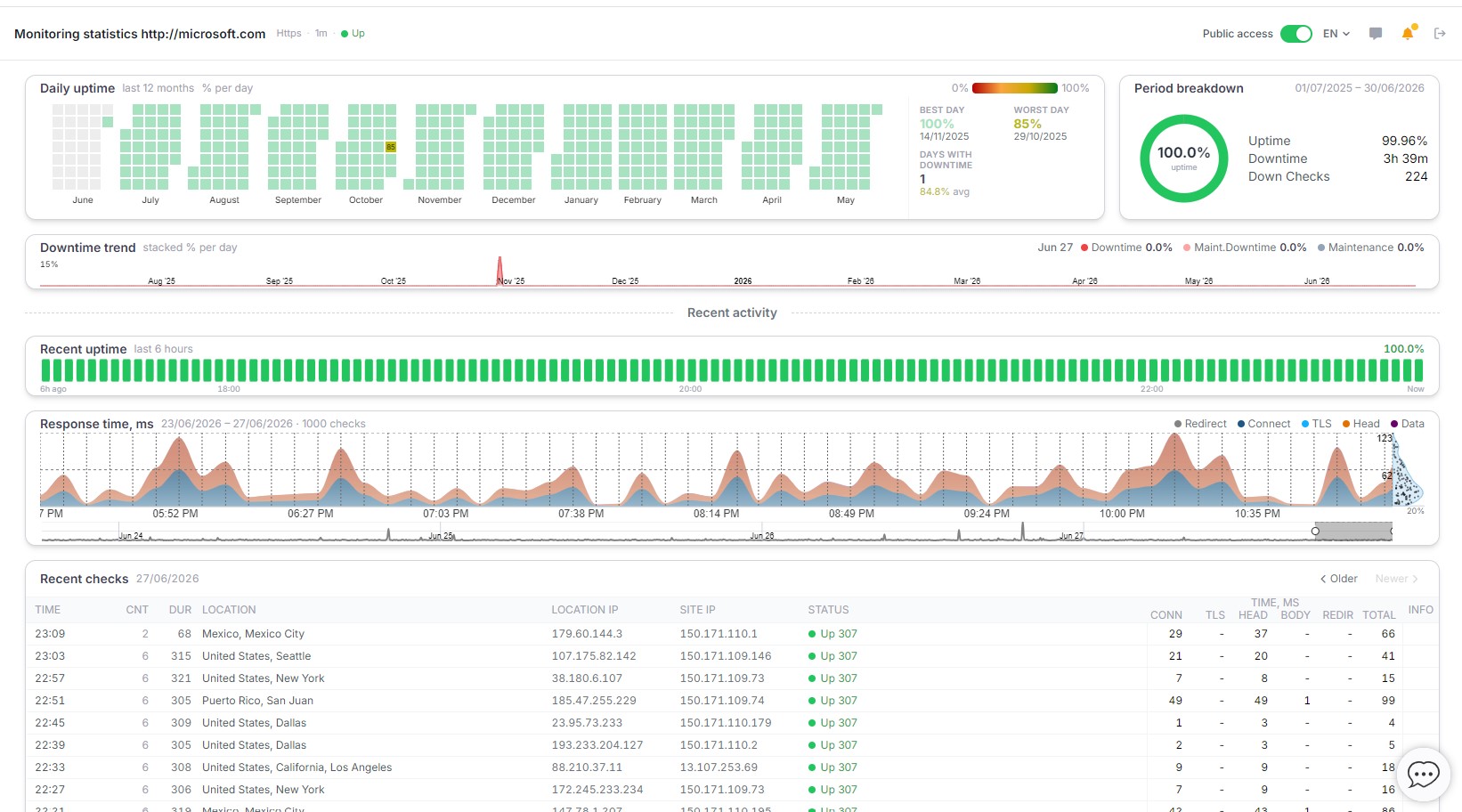Viewport: 1462px width, 812px height.
Task: Click site IP 13.107.253.69
Action: click(719, 767)
